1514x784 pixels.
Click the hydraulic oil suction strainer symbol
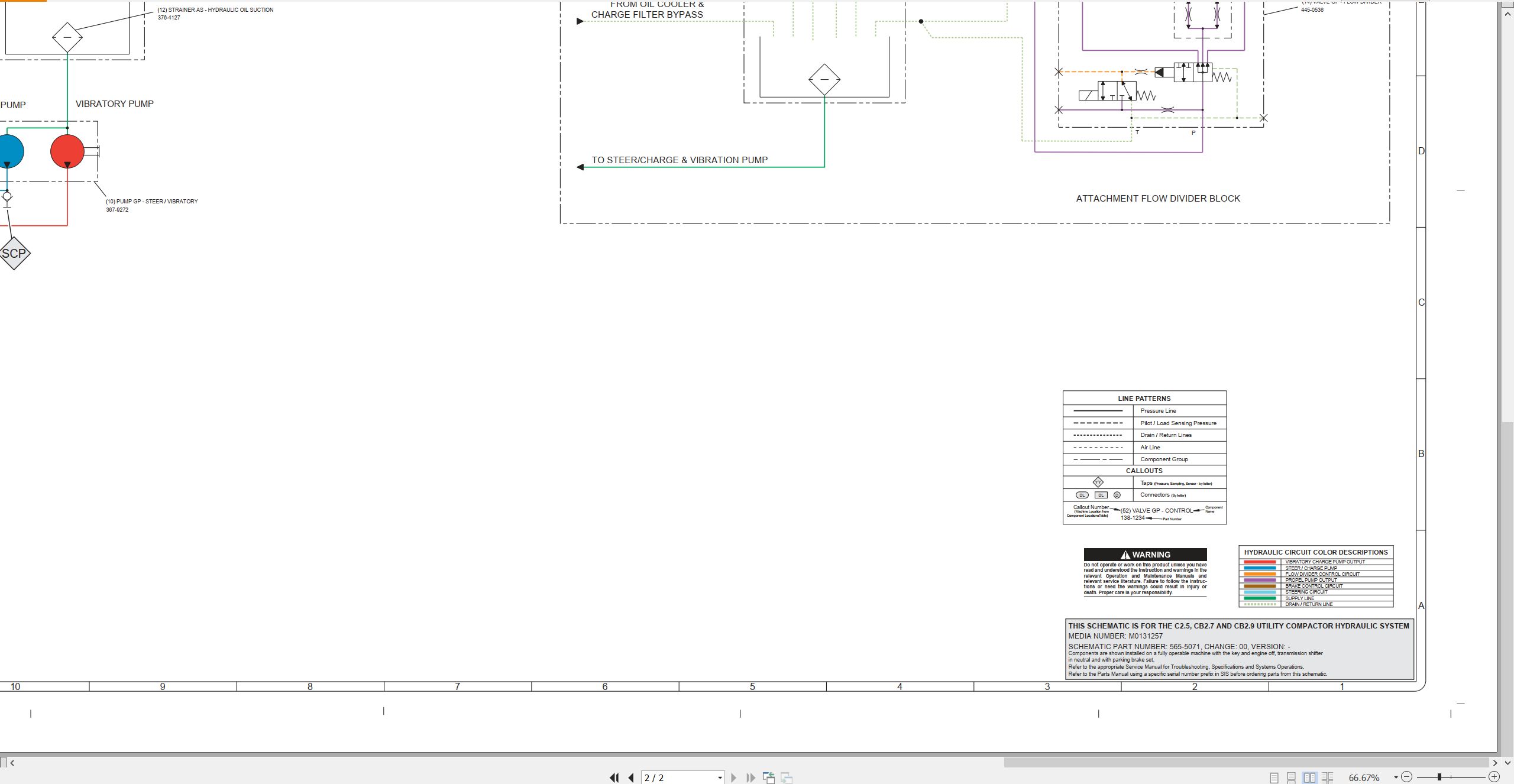coord(67,37)
